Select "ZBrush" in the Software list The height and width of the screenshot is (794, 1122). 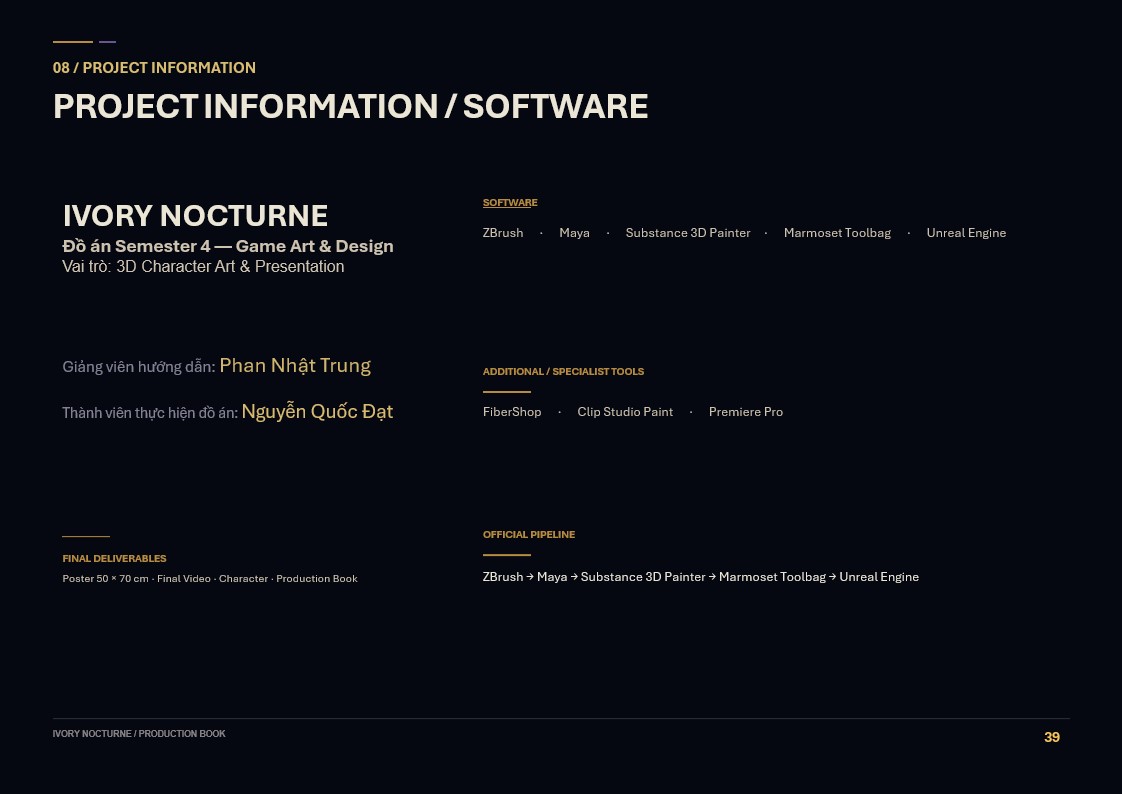[x=503, y=232]
